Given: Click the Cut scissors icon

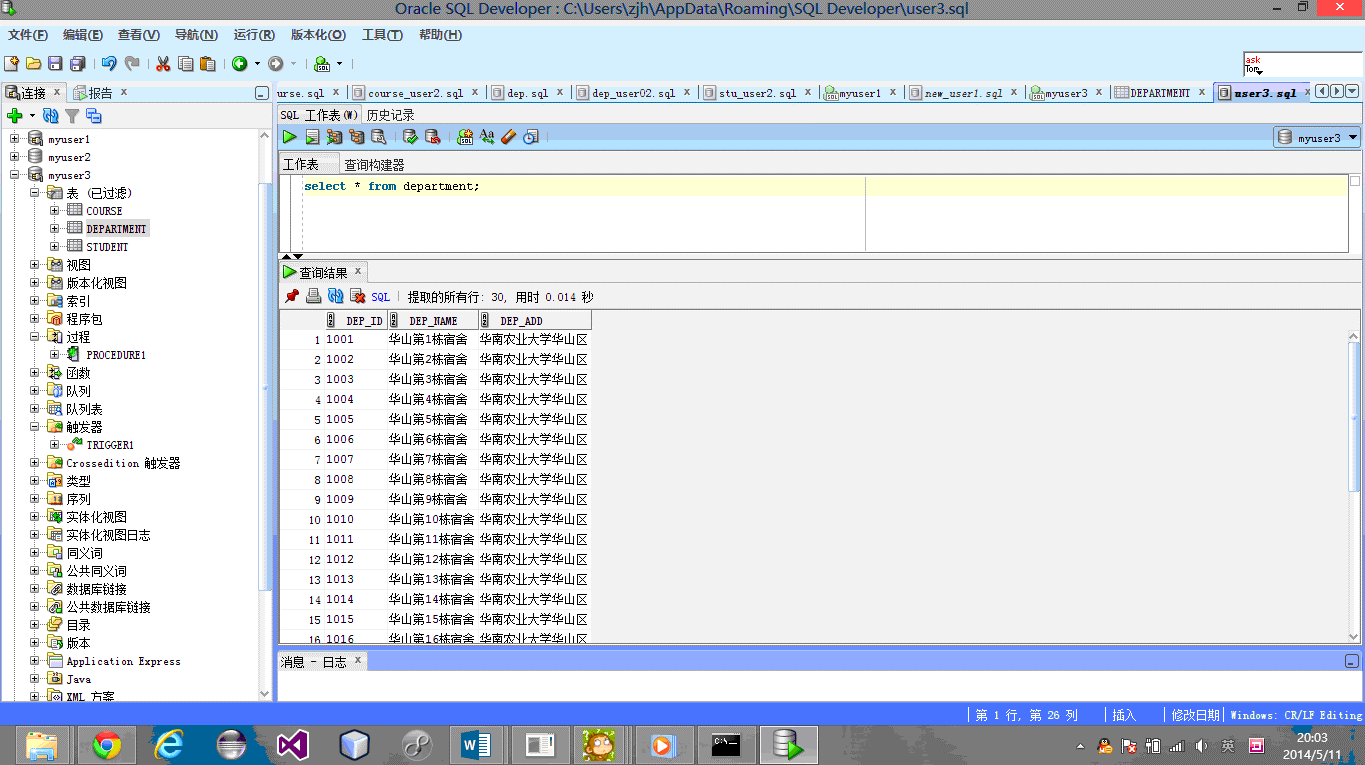Looking at the screenshot, I should click(162, 64).
